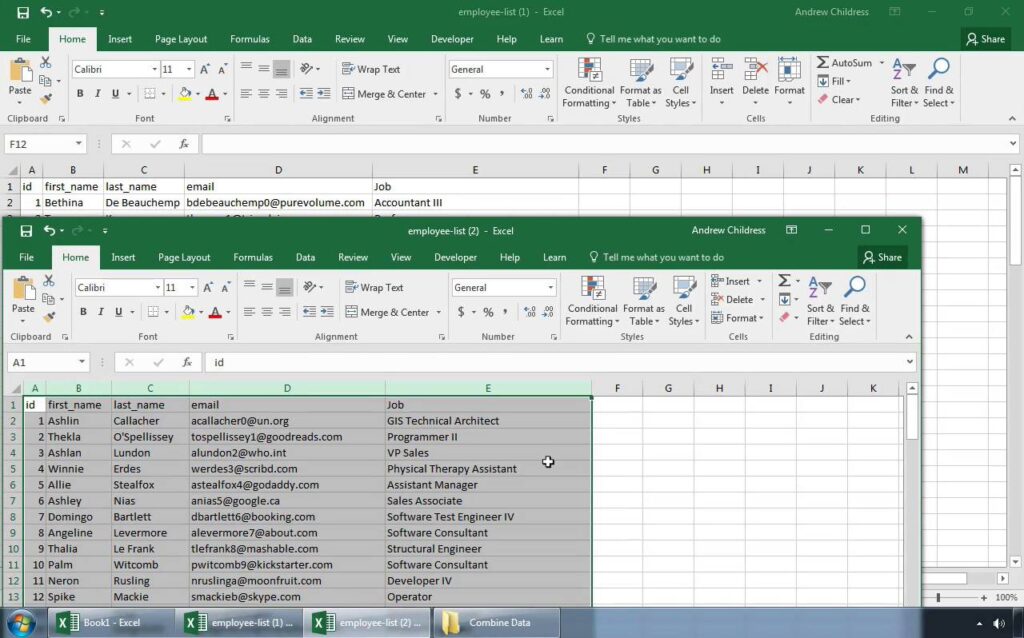Switch to the Formulas ribbon tab
The width and height of the screenshot is (1024, 638).
tap(253, 256)
